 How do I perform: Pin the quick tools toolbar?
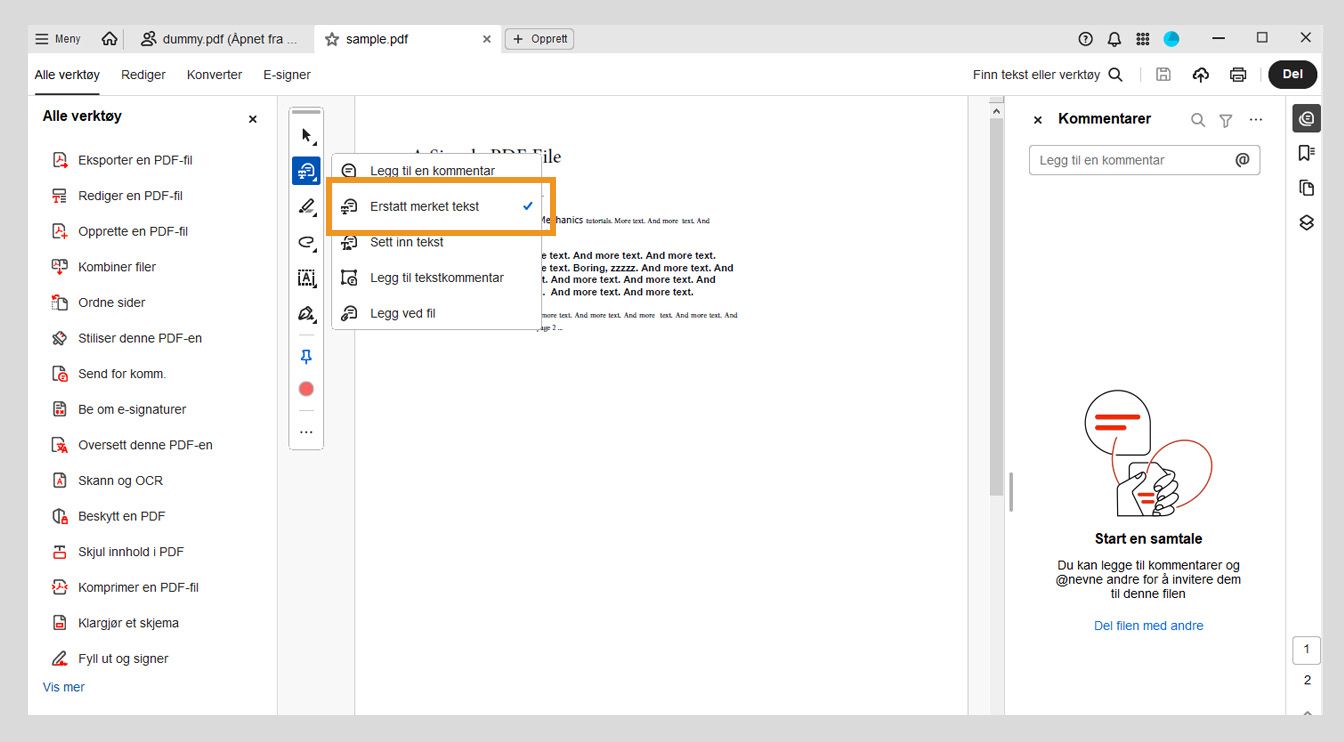pos(306,357)
